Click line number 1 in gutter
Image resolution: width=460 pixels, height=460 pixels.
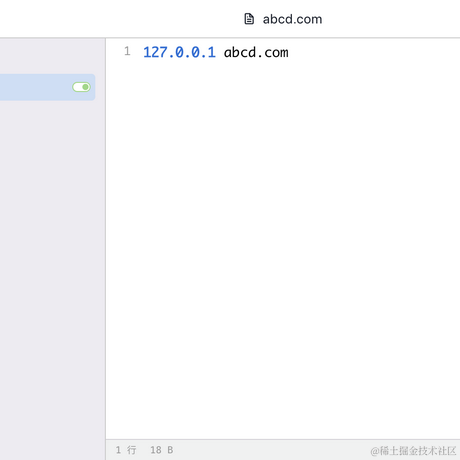coord(127,51)
